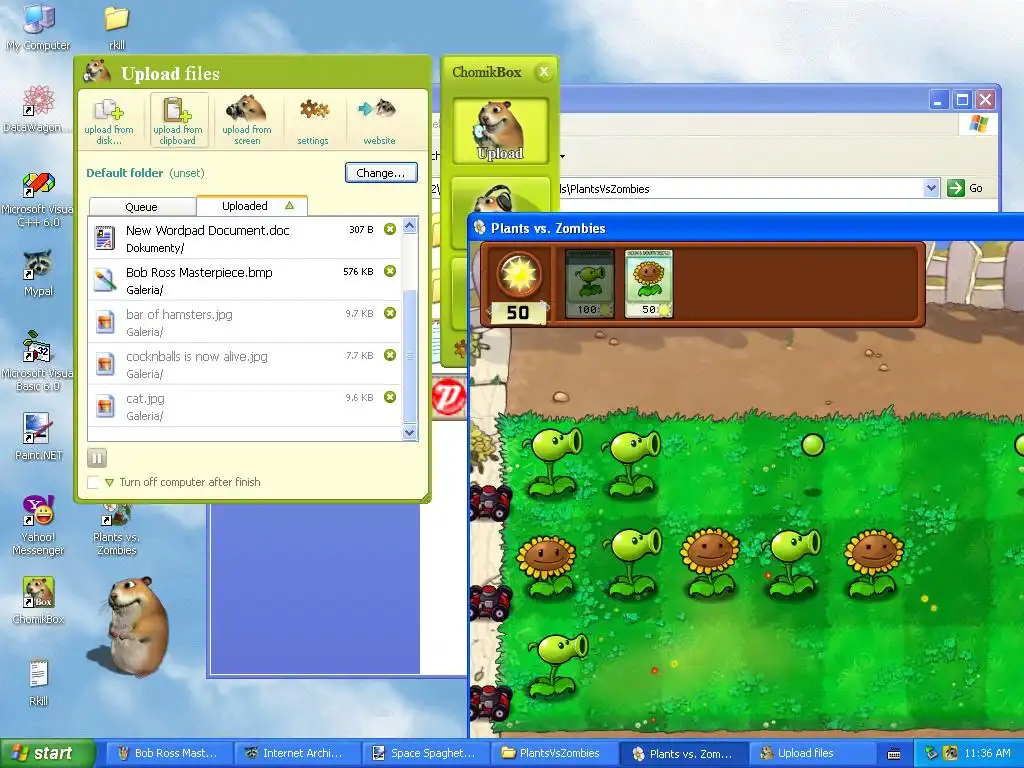Launch the Mypal browser shortcut
This screenshot has height=768, width=1024.
(39, 273)
